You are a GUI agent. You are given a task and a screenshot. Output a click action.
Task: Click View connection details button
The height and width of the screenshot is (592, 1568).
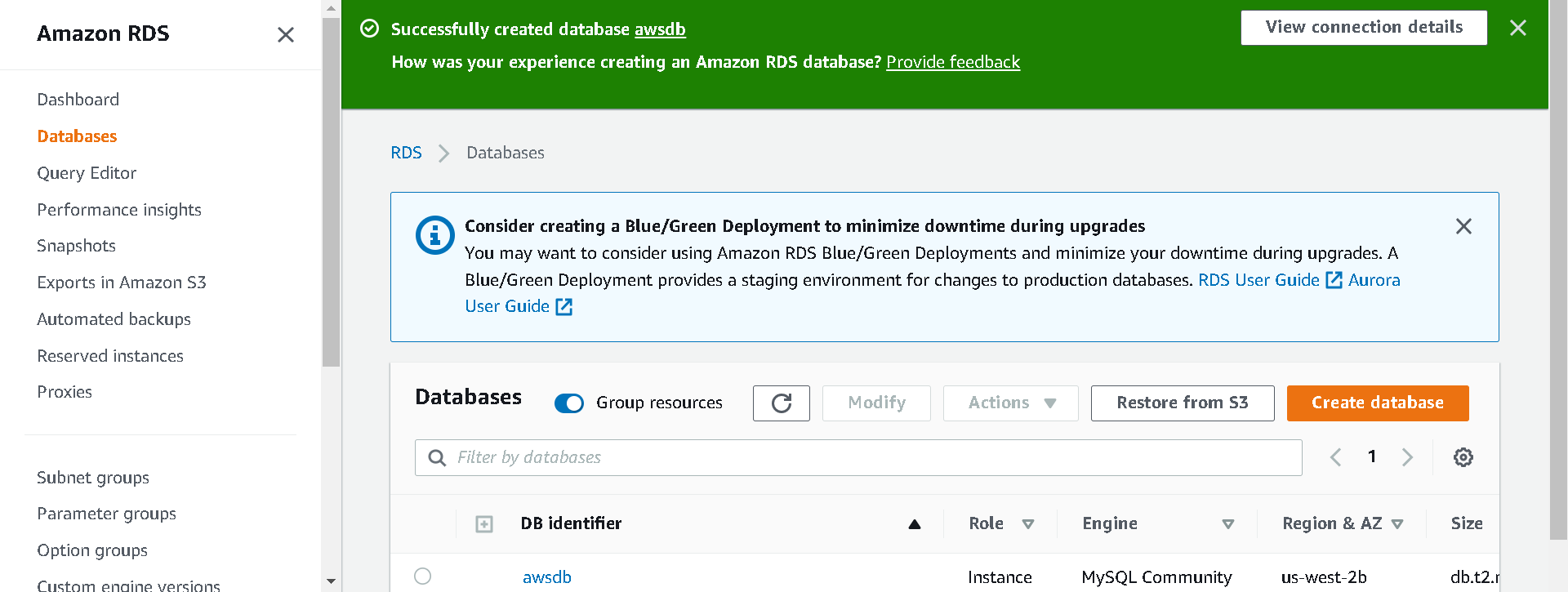point(1364,27)
